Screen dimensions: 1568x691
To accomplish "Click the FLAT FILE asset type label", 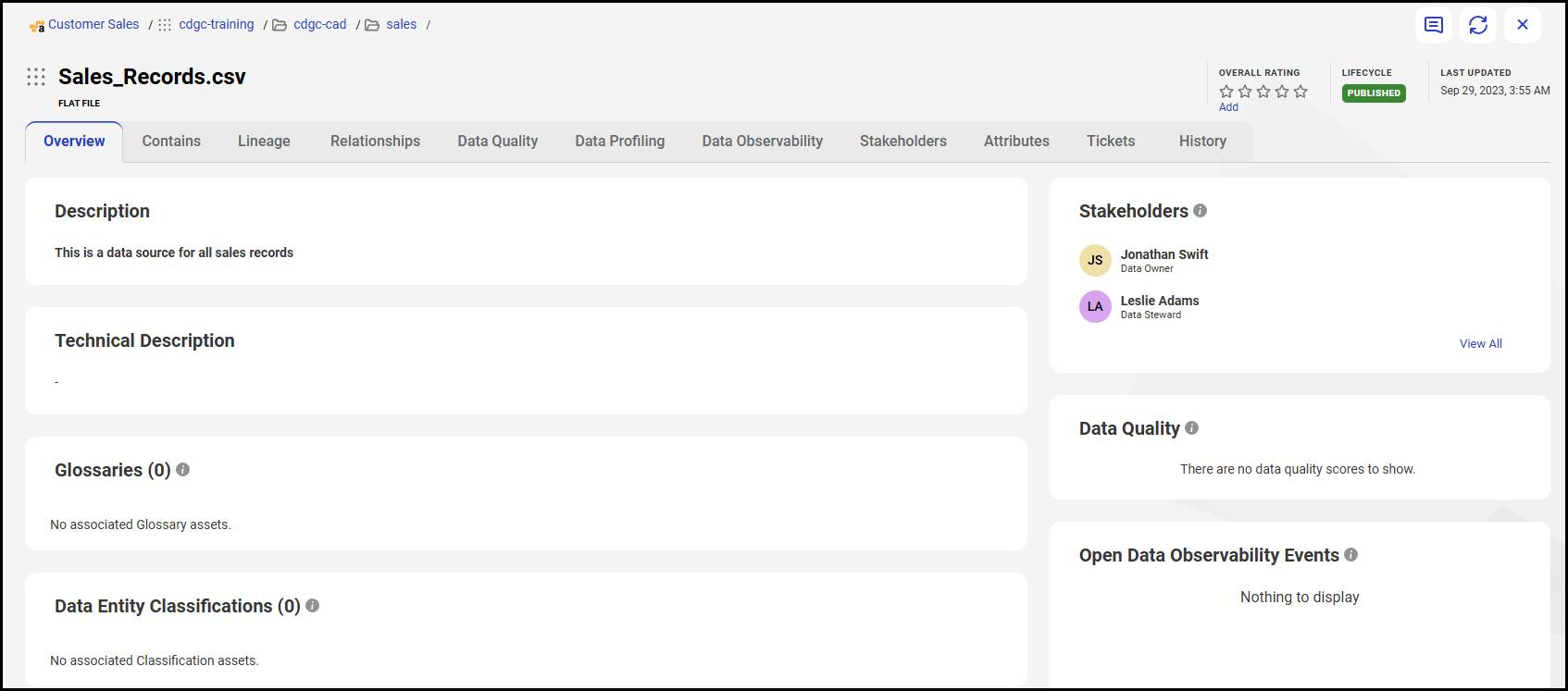I will (79, 104).
